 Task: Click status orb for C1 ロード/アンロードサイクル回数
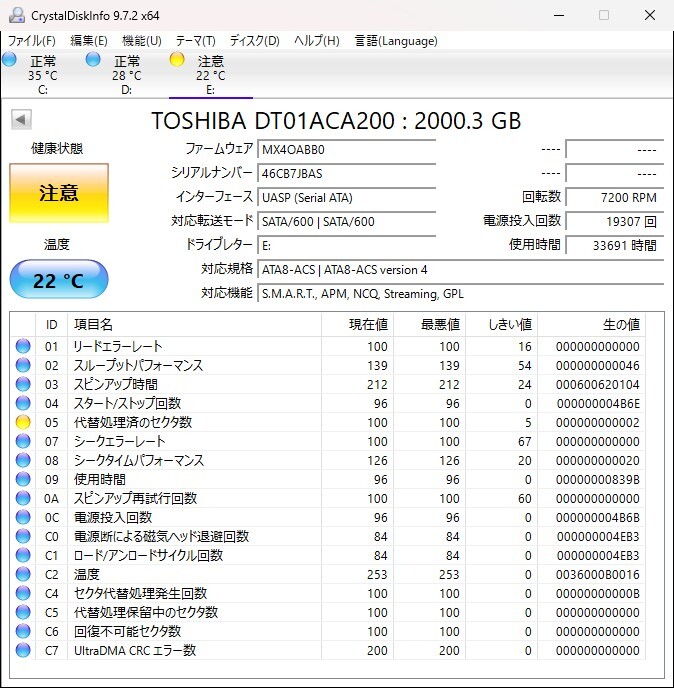pyautogui.click(x=23, y=555)
